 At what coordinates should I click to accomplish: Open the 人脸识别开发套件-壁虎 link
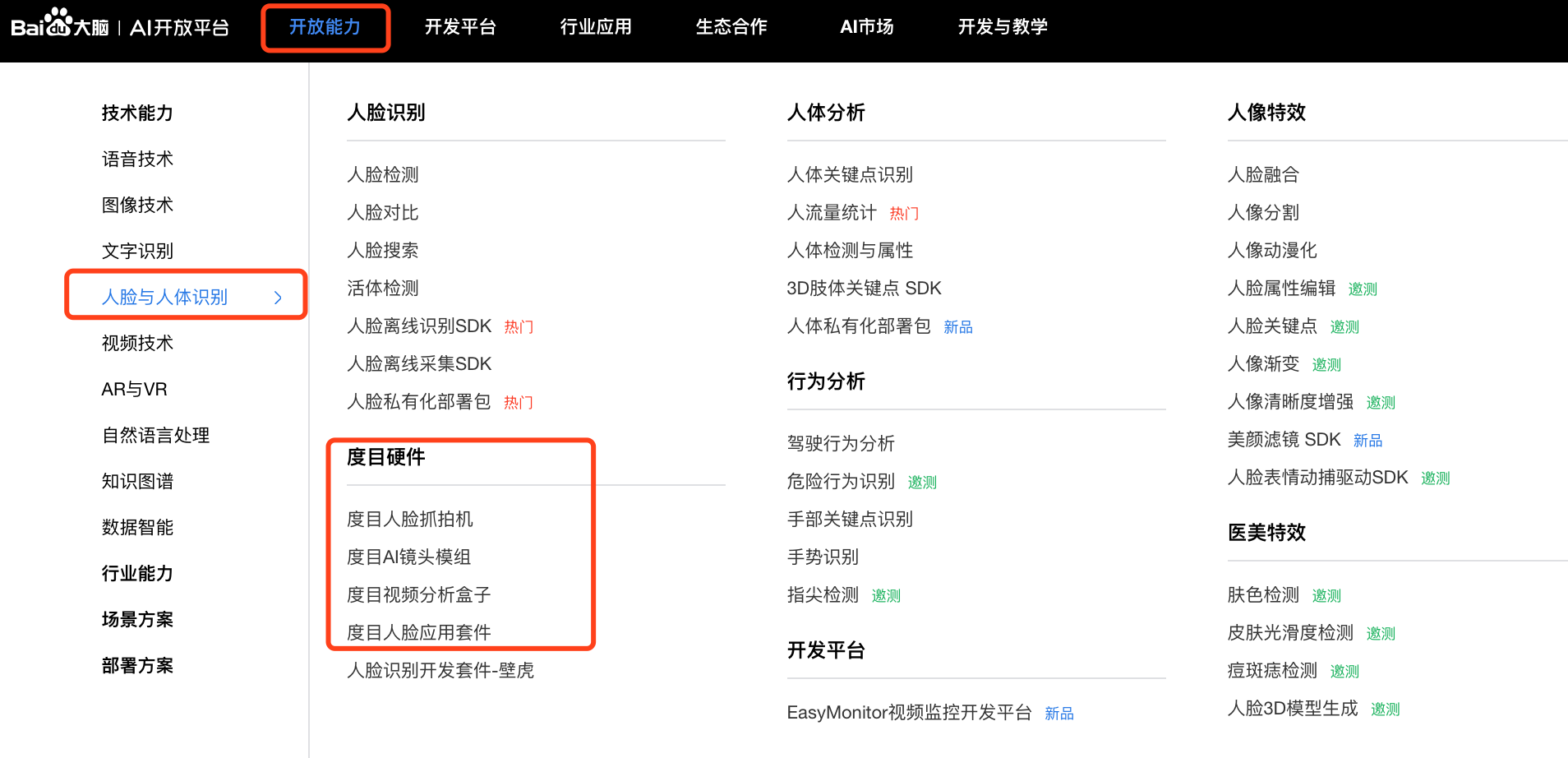[x=440, y=670]
